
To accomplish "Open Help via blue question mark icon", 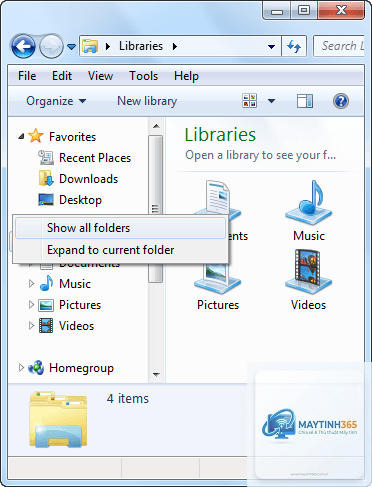I will pyautogui.click(x=341, y=101).
